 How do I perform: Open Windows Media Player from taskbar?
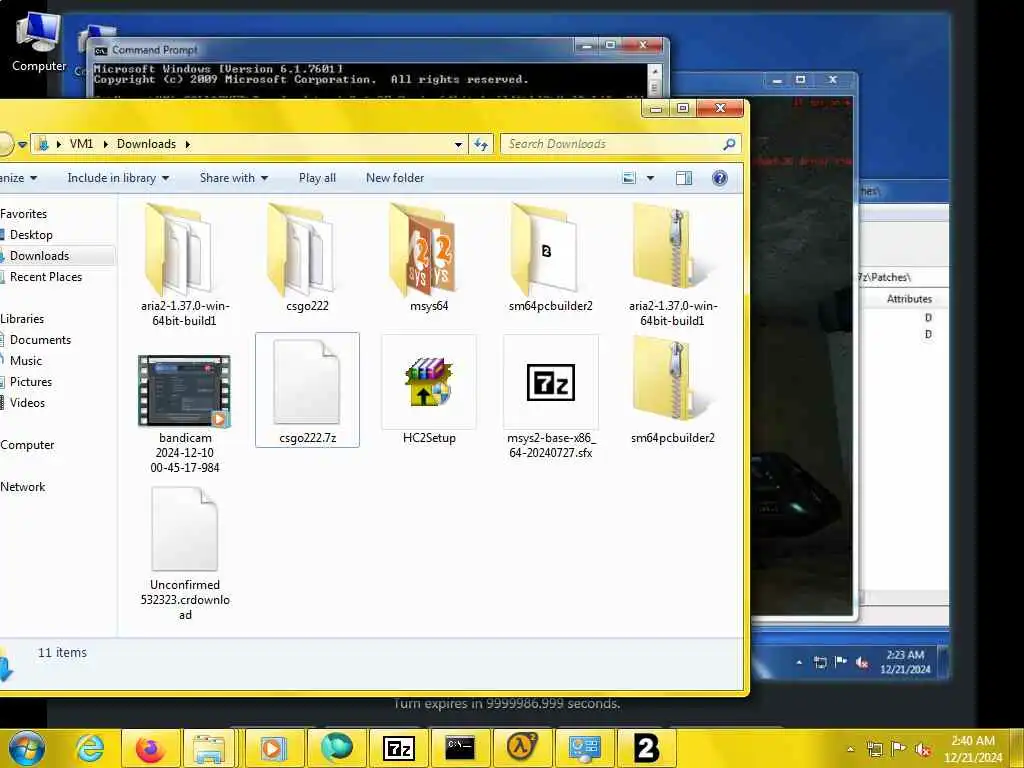pos(273,748)
